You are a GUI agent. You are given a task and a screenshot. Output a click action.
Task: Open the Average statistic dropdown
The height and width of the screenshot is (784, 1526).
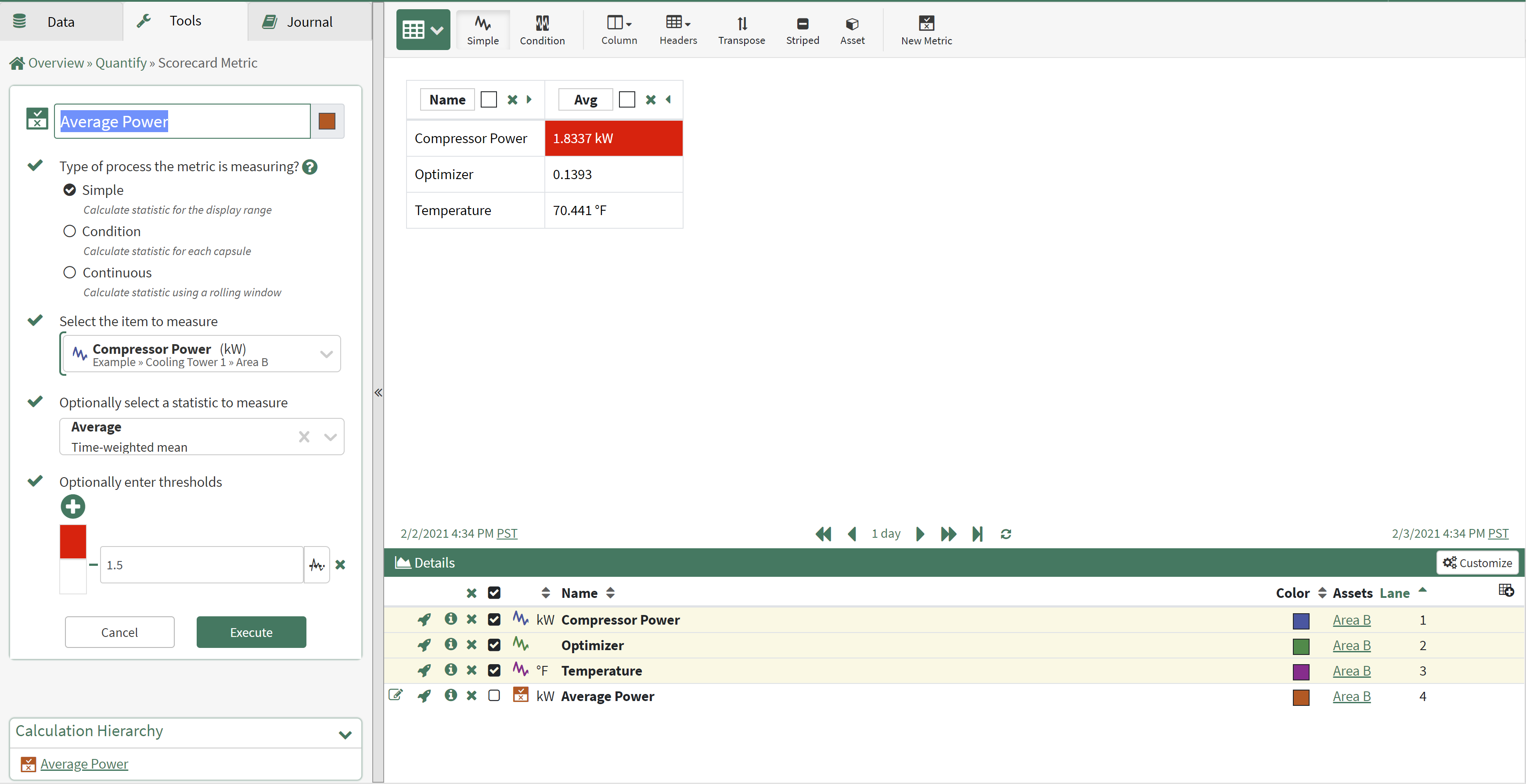point(331,437)
